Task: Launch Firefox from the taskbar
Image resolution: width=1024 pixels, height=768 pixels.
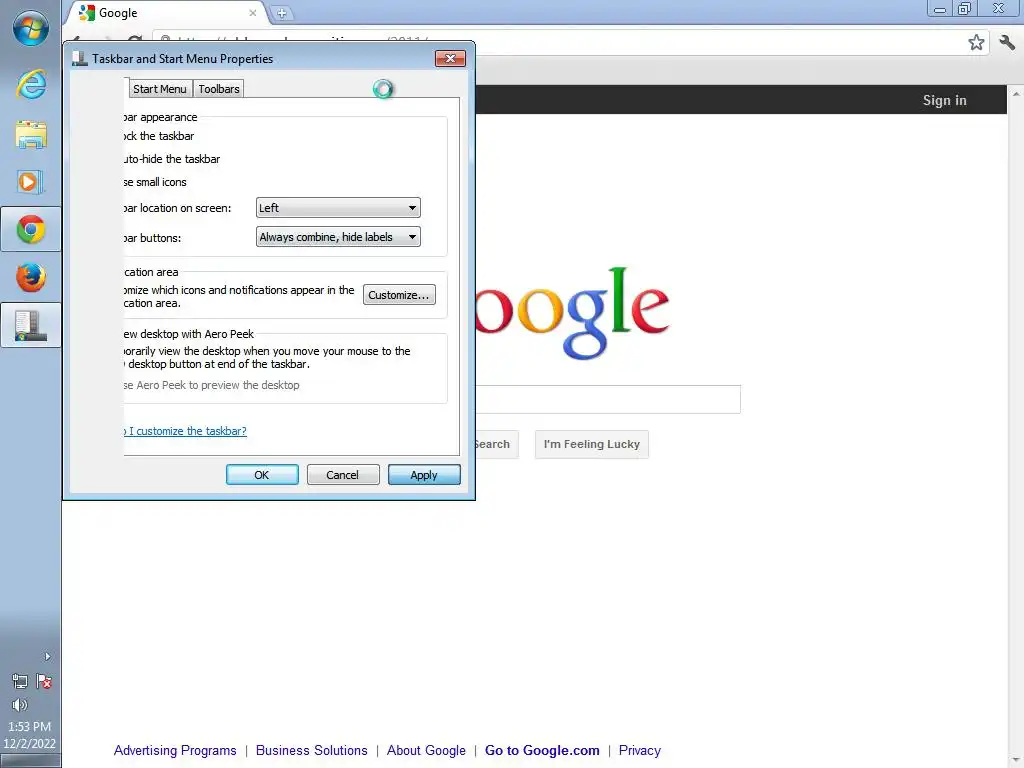Action: (x=31, y=278)
